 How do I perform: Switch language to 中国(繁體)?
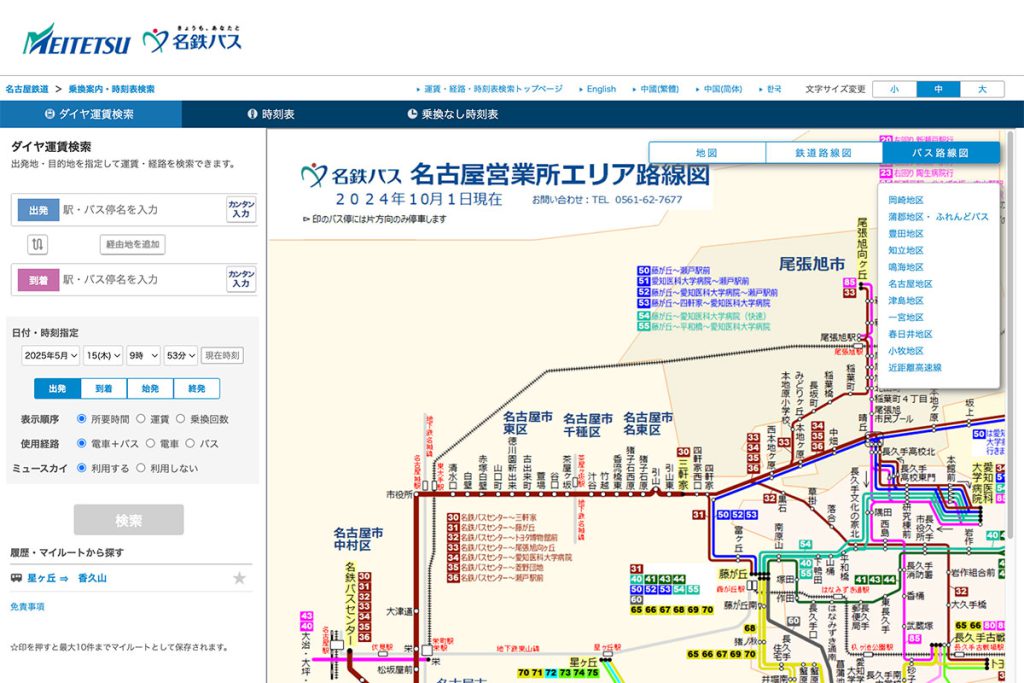[659, 89]
